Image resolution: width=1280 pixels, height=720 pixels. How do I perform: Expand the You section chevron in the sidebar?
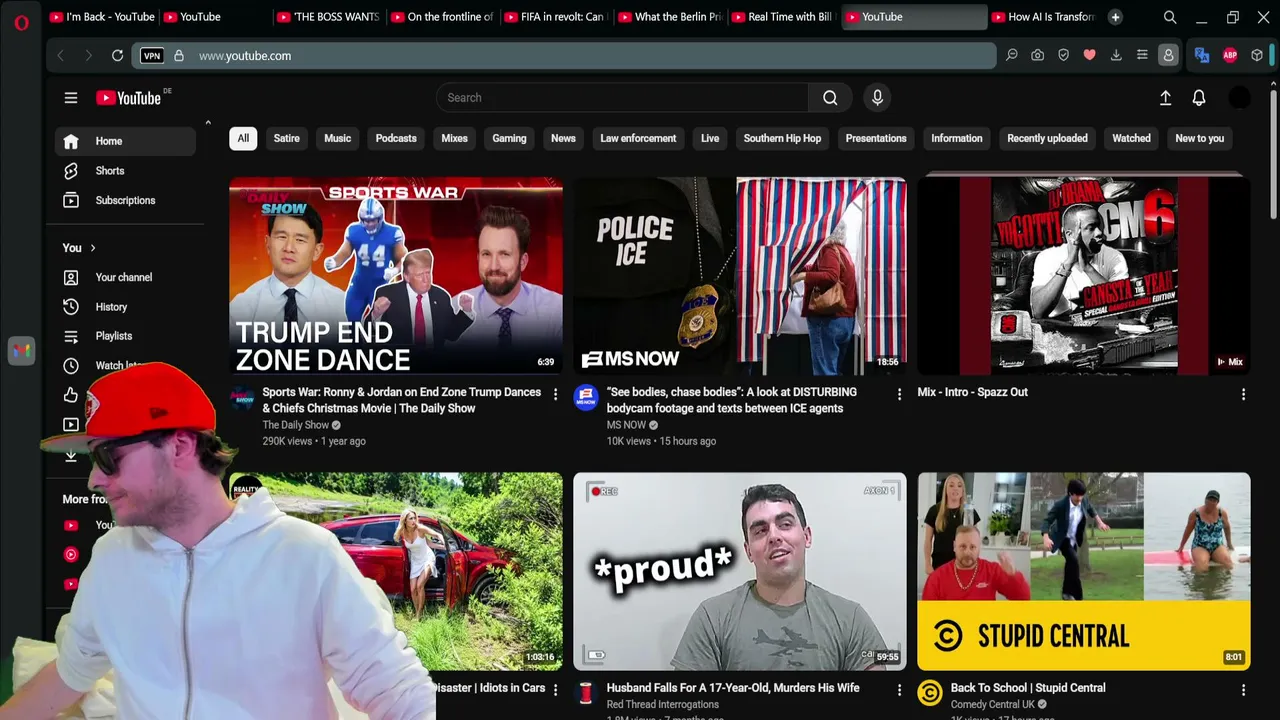(x=93, y=248)
